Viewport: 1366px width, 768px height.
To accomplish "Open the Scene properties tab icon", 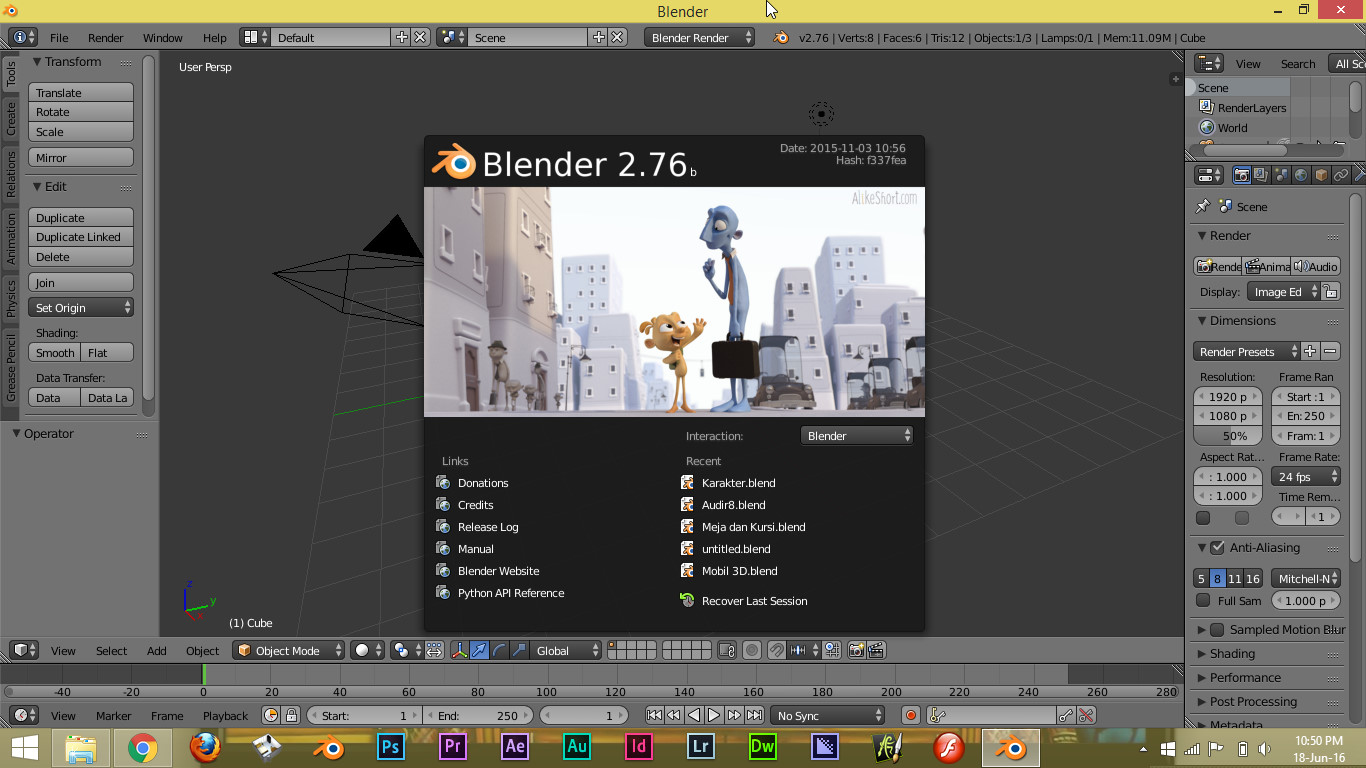I will coord(1281,175).
